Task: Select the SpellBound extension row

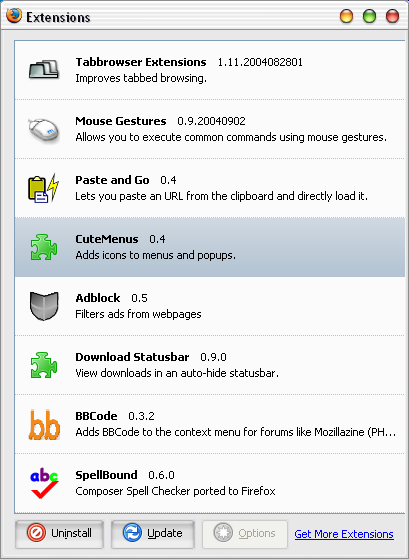Action: click(210, 483)
